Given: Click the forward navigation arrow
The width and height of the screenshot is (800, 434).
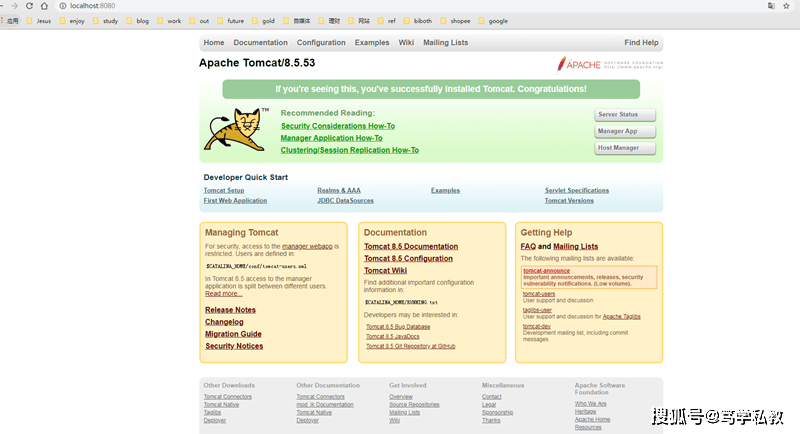Looking at the screenshot, I should pyautogui.click(x=14, y=6).
